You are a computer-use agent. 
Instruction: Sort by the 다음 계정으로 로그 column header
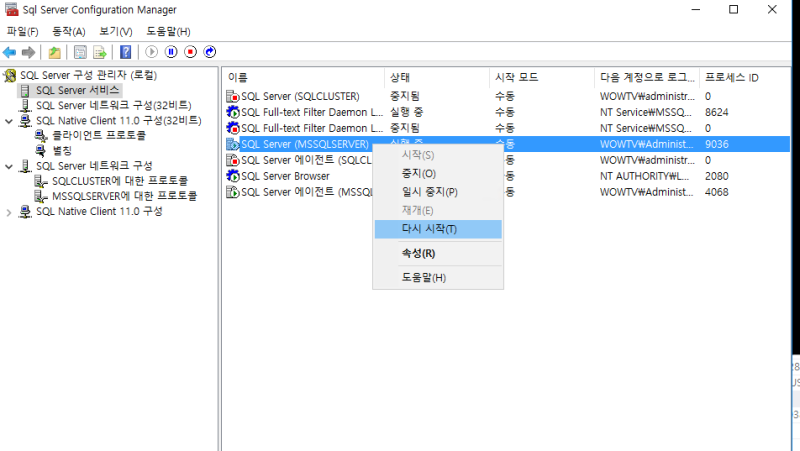[647, 78]
